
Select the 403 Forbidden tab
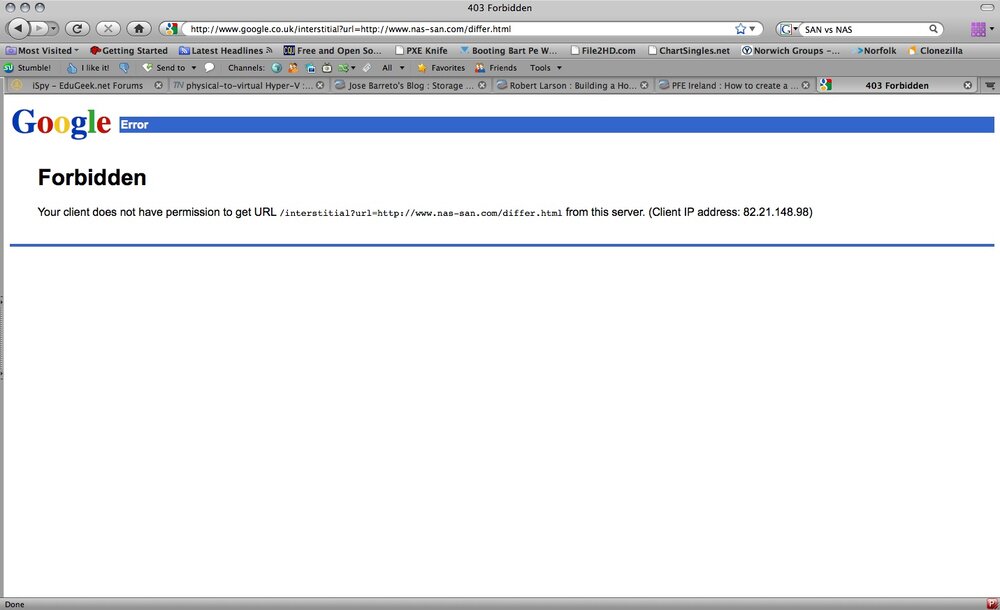coord(896,86)
